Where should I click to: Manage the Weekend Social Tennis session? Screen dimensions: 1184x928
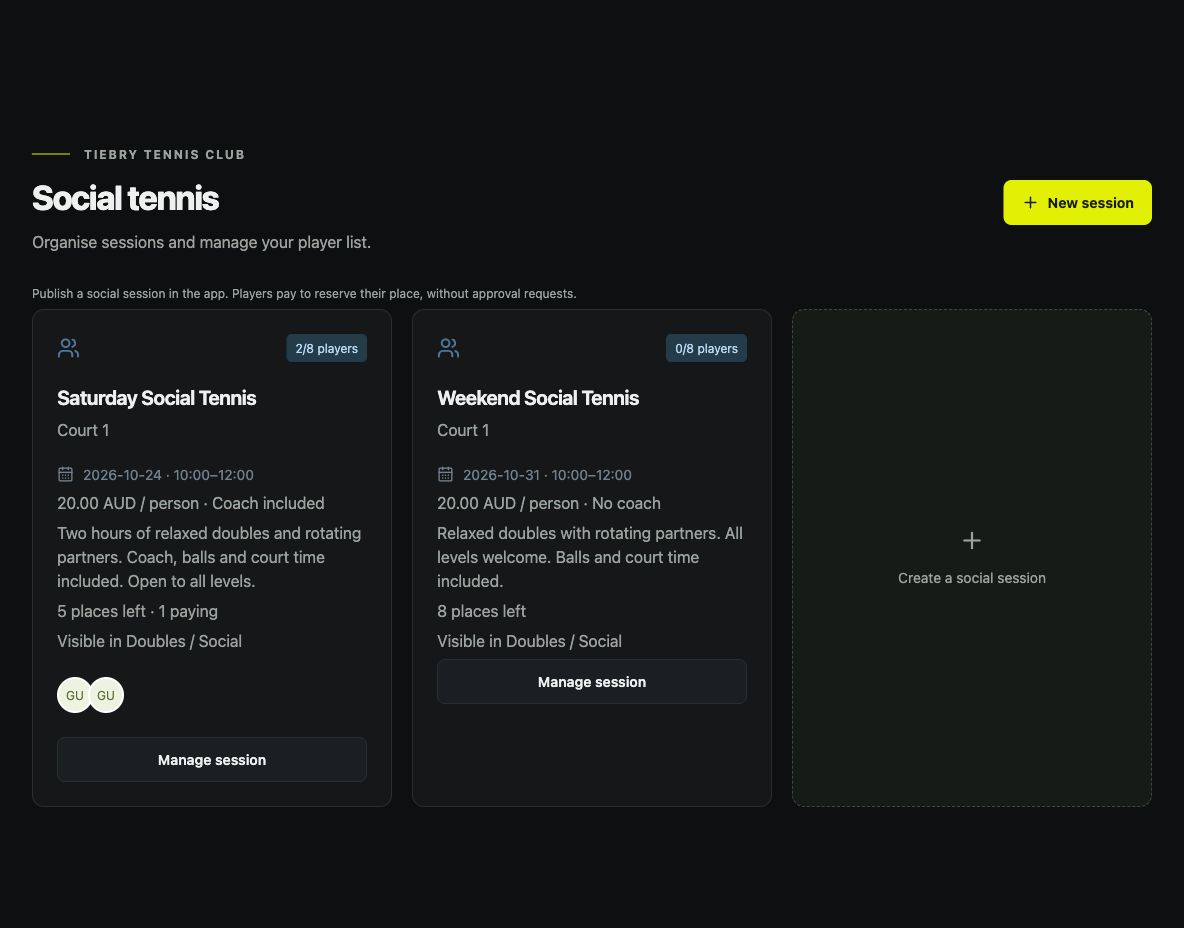click(x=592, y=682)
